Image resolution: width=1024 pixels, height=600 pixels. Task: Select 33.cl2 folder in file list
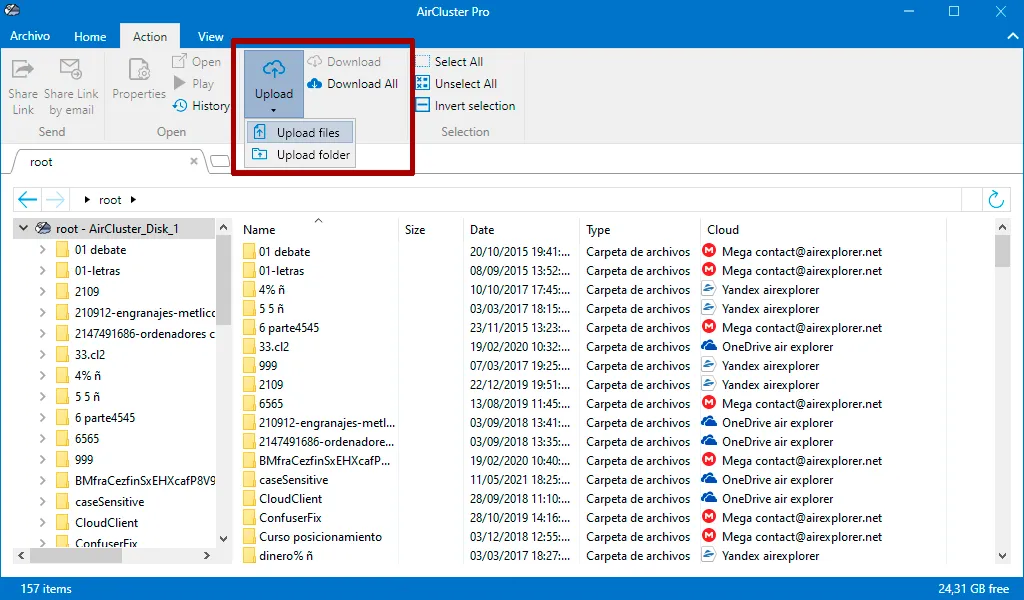(x=274, y=347)
